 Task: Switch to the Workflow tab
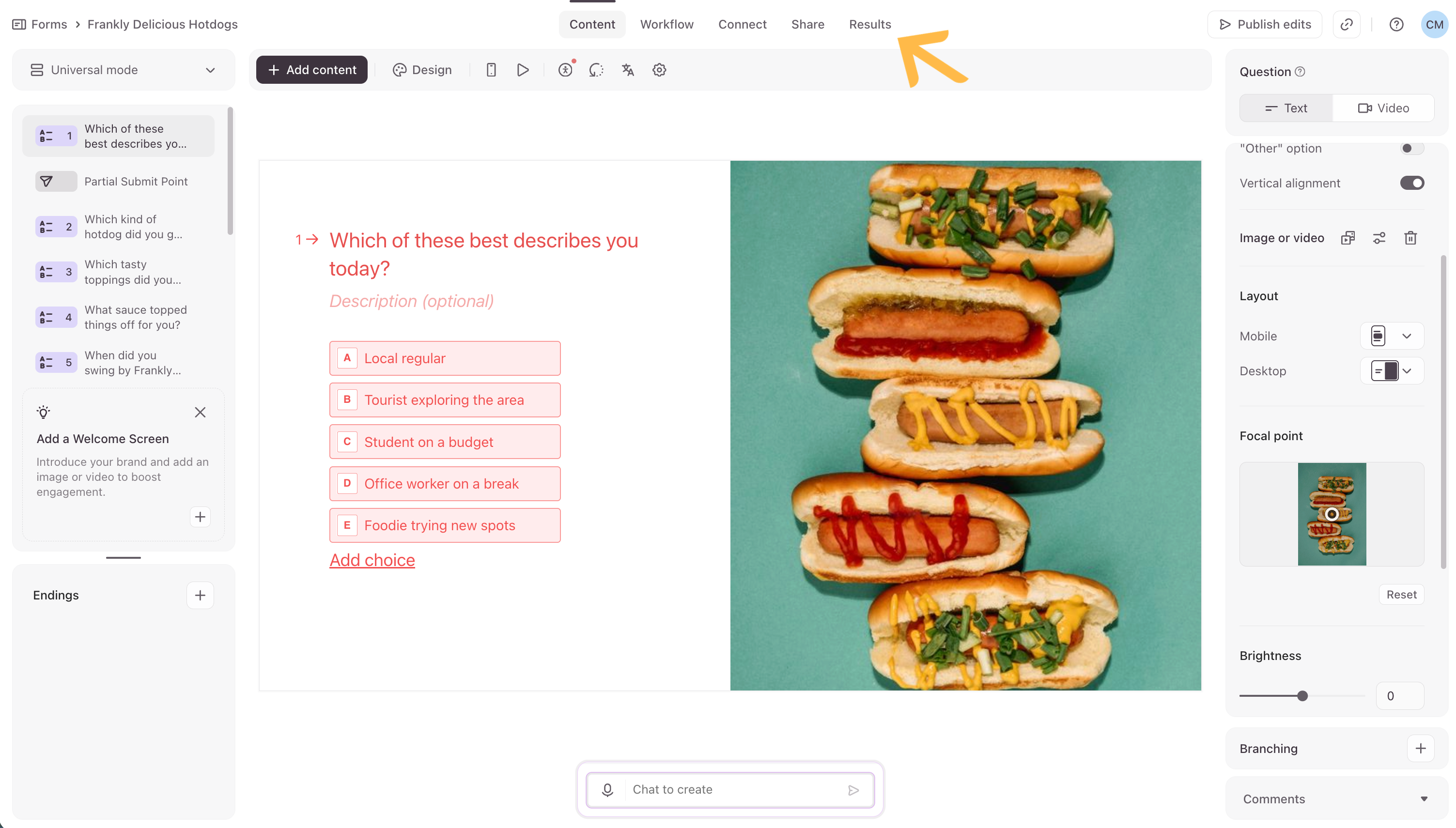[666, 25]
